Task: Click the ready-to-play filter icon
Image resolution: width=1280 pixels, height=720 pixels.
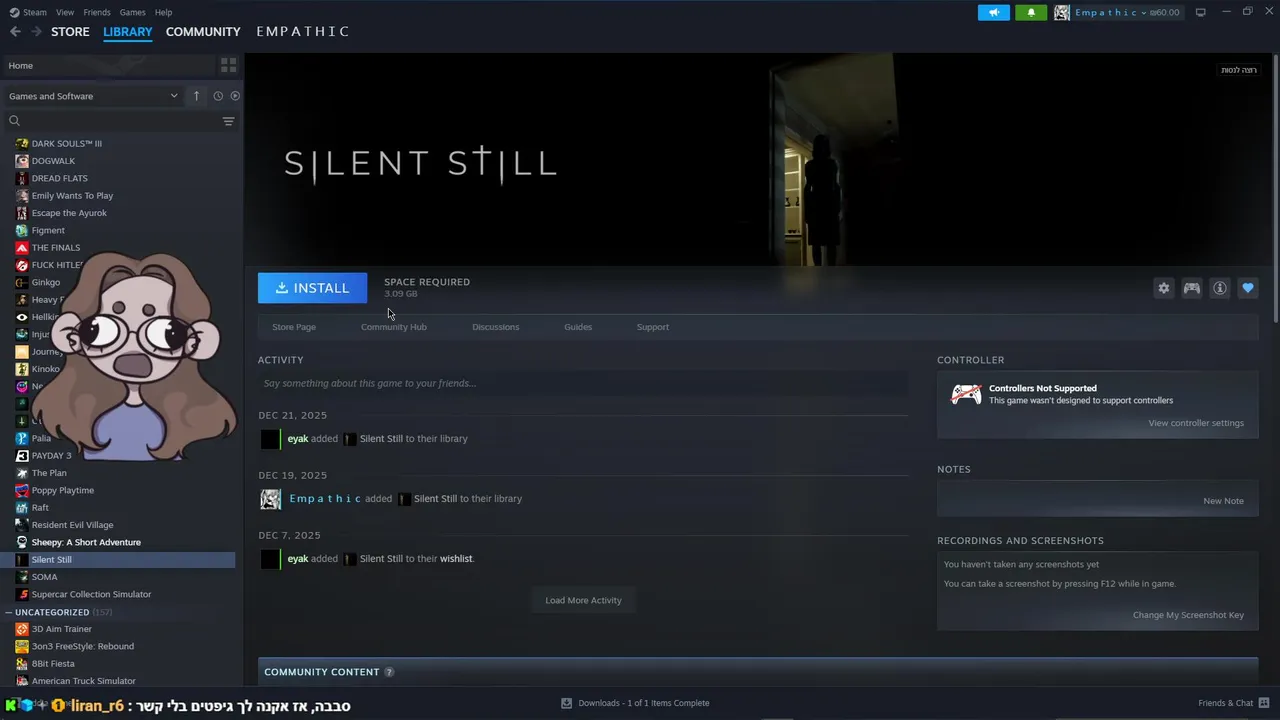Action: tap(235, 96)
